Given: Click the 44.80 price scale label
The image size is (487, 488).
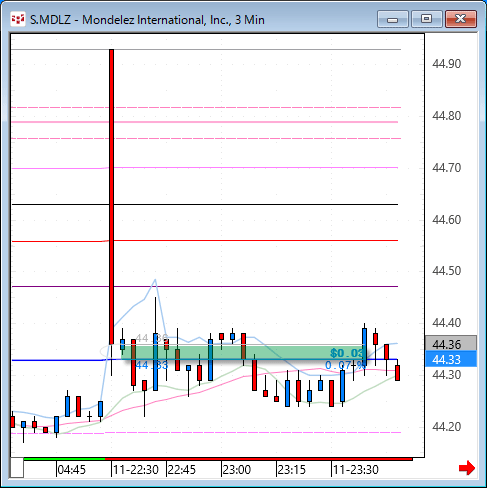Looking at the screenshot, I should pos(446,116).
